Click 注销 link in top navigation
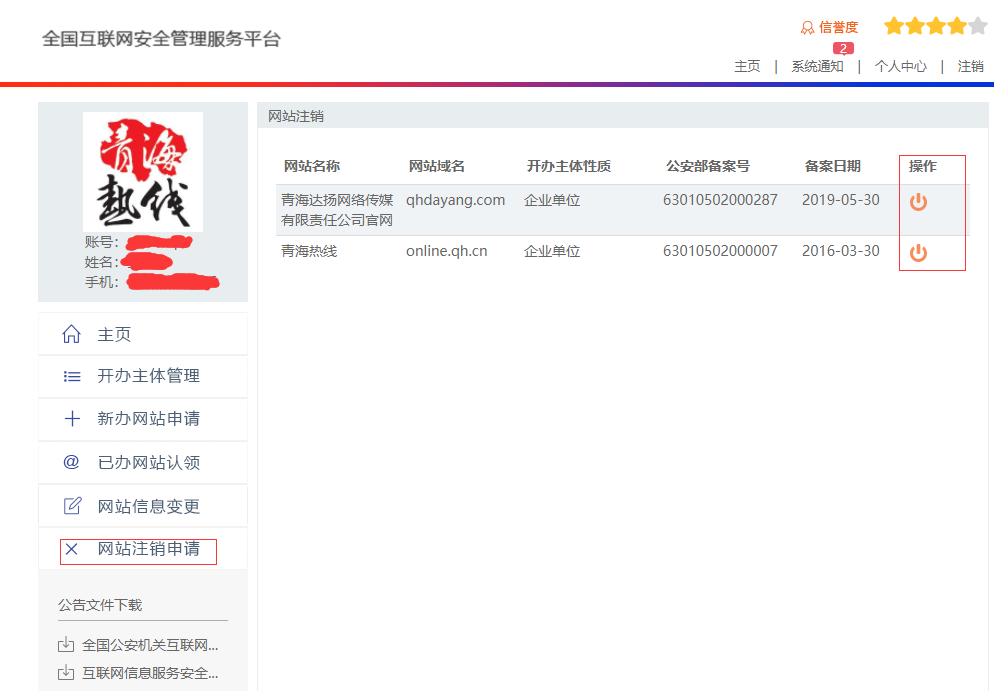 pyautogui.click(x=970, y=66)
